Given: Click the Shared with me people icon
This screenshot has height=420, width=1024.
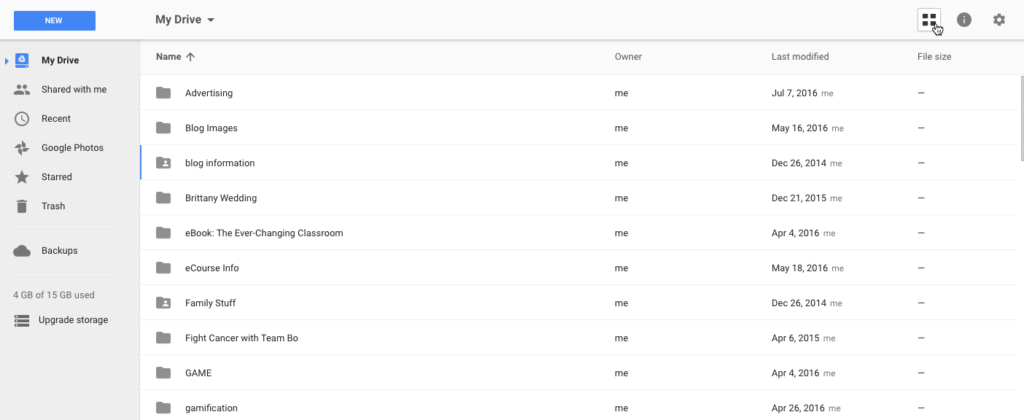Looking at the screenshot, I should [x=22, y=89].
